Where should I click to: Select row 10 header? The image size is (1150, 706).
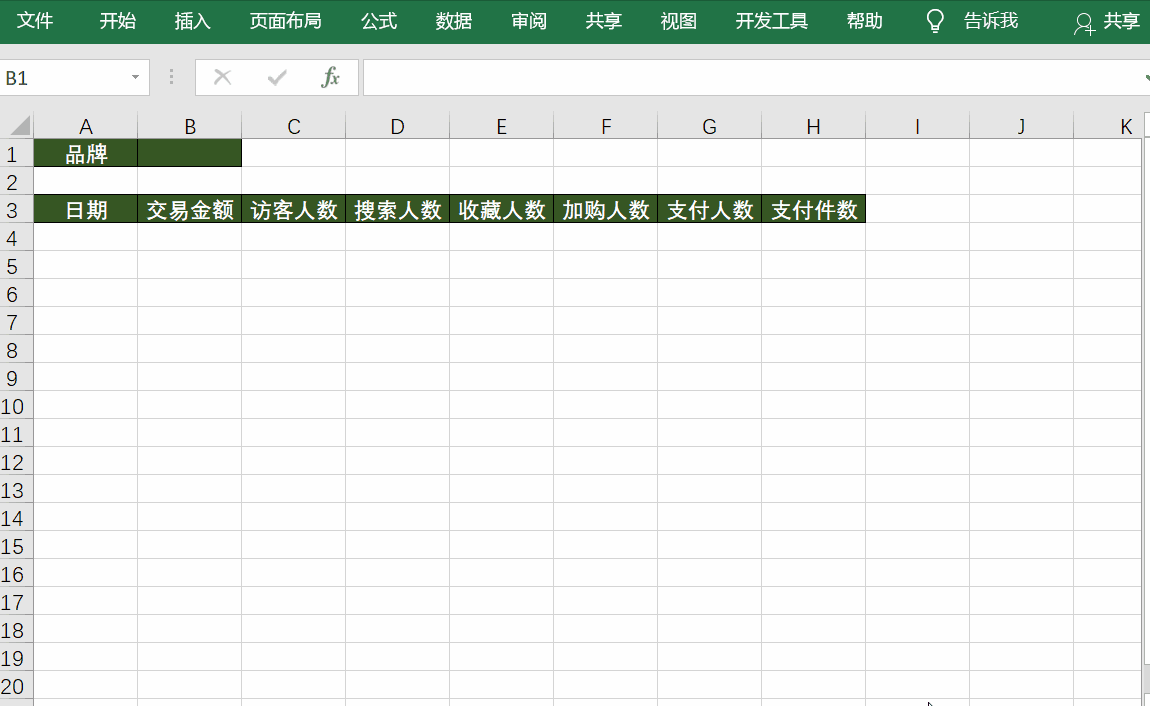click(x=16, y=405)
